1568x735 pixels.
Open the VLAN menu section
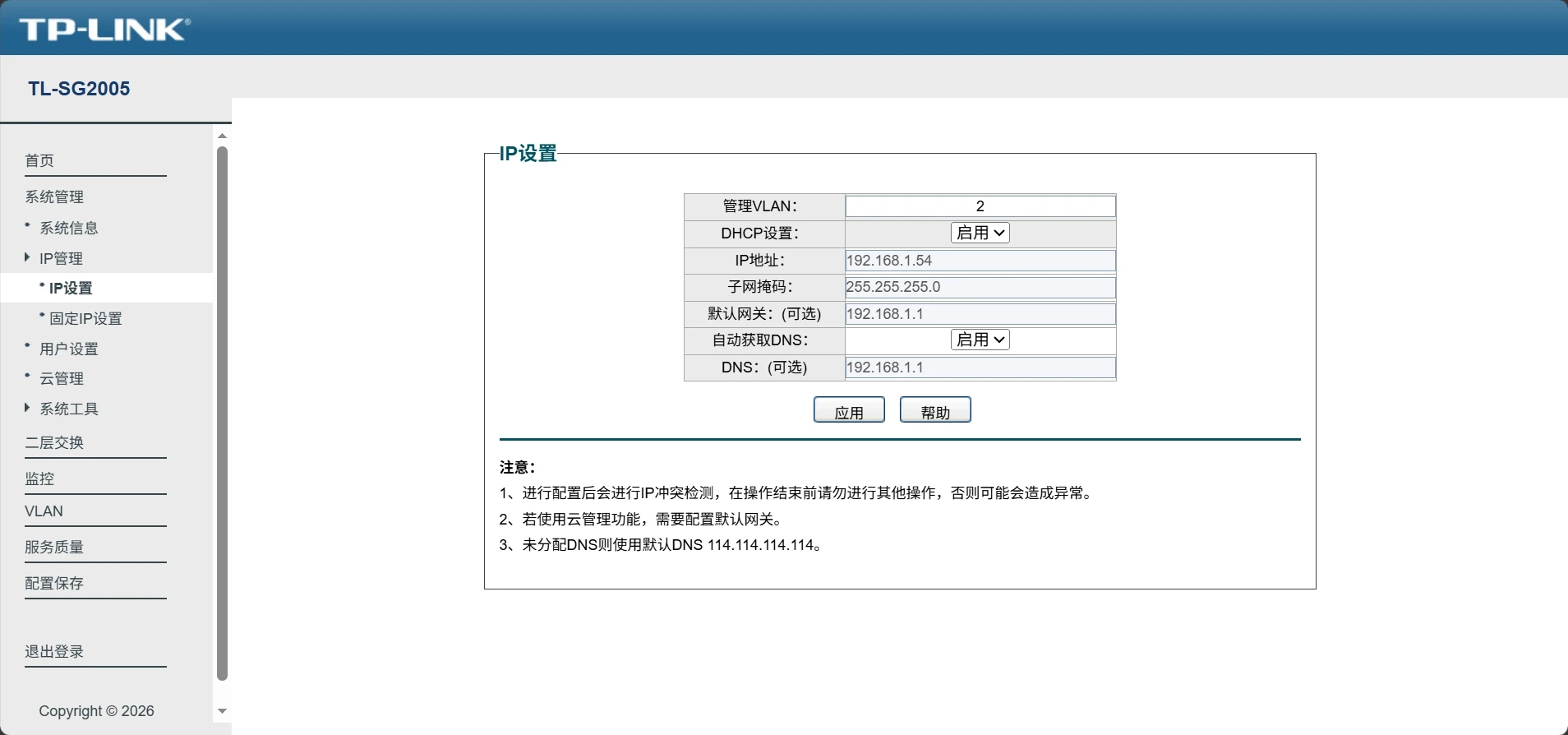tap(44, 511)
